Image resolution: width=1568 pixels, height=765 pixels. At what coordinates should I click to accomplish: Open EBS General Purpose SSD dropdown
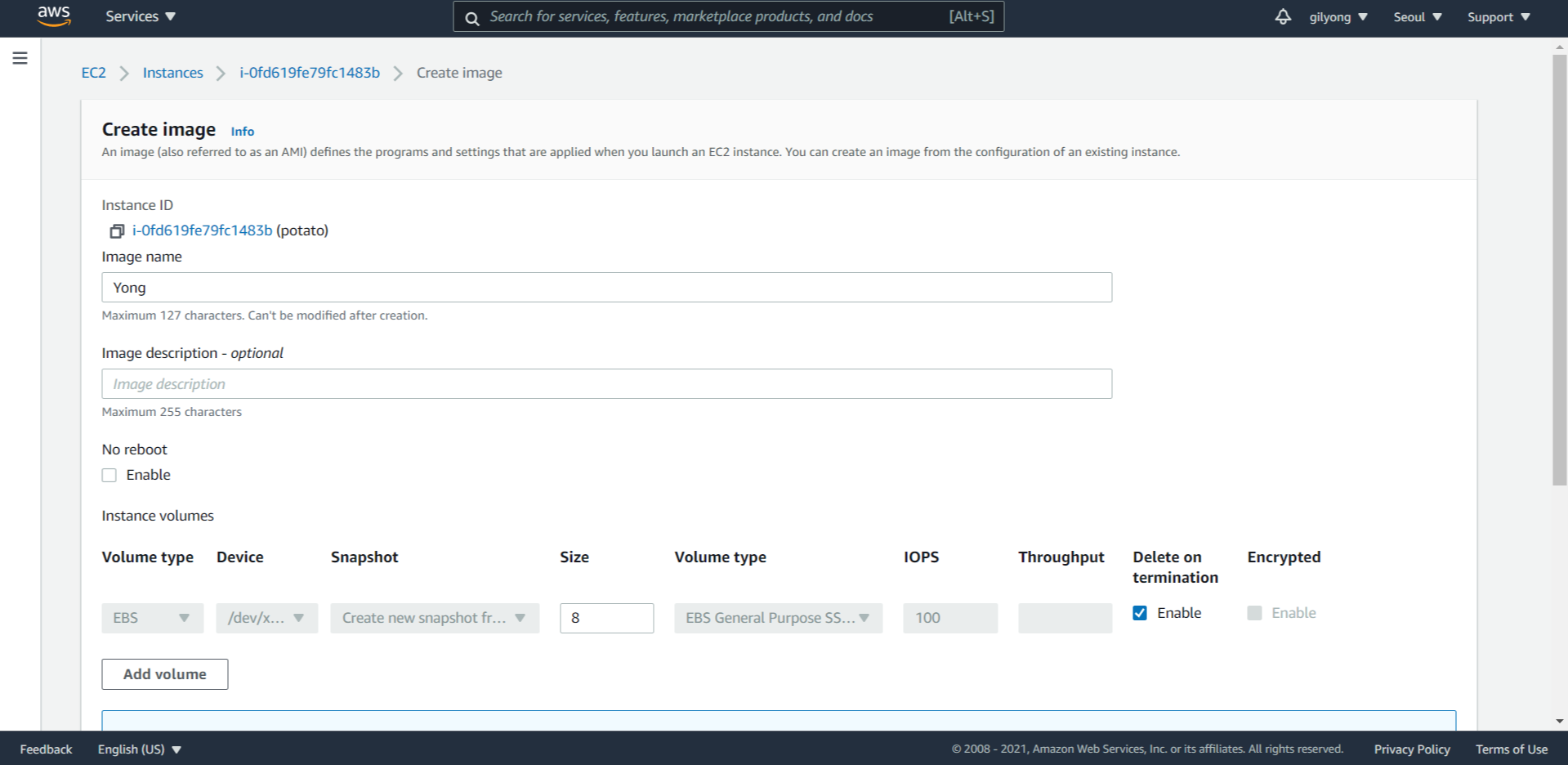click(779, 618)
